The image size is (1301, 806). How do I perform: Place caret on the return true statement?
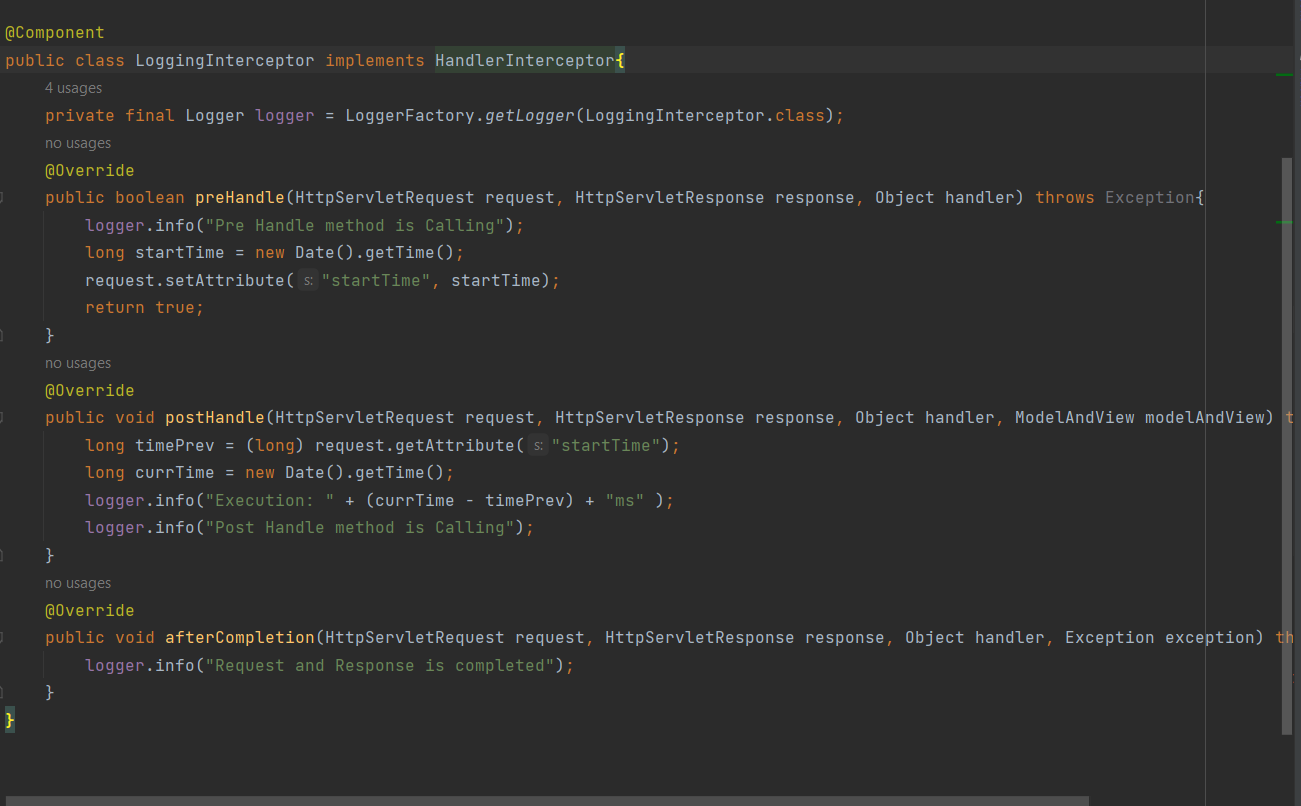point(145,307)
